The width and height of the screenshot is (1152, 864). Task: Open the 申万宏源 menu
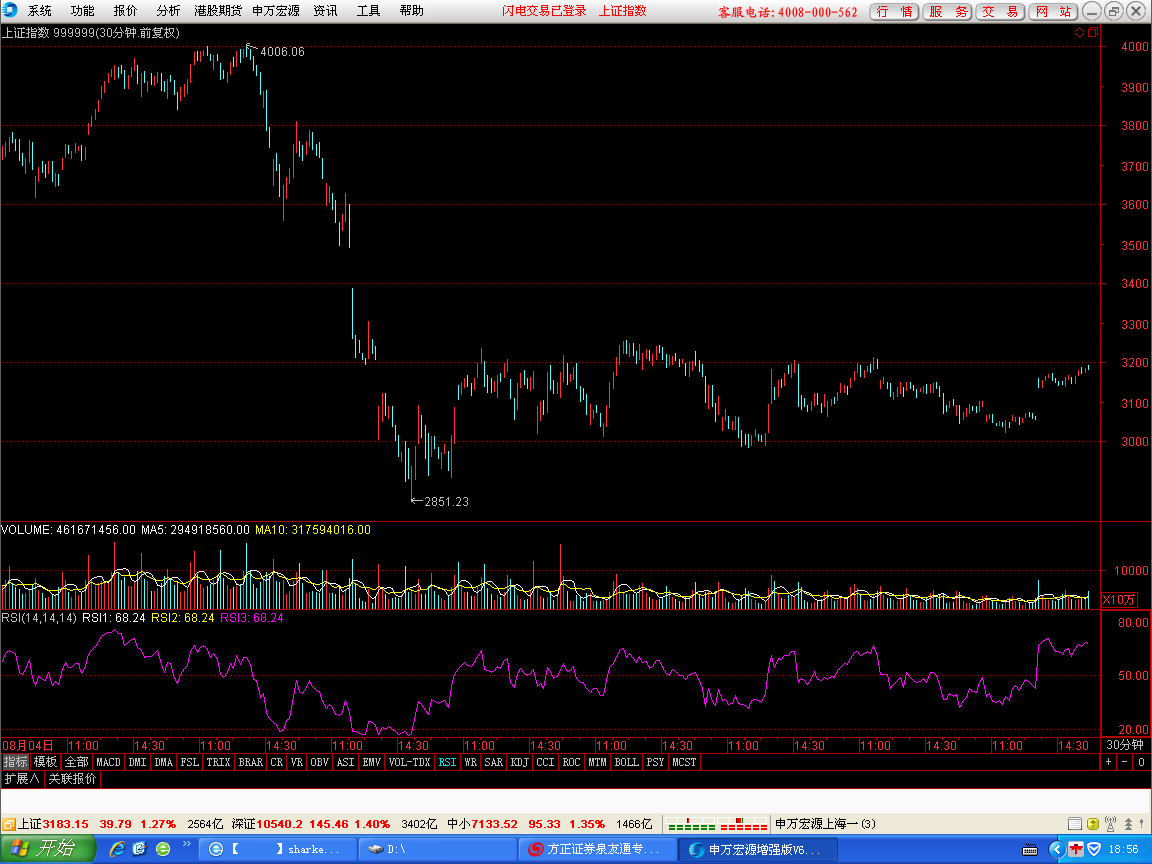[276, 11]
